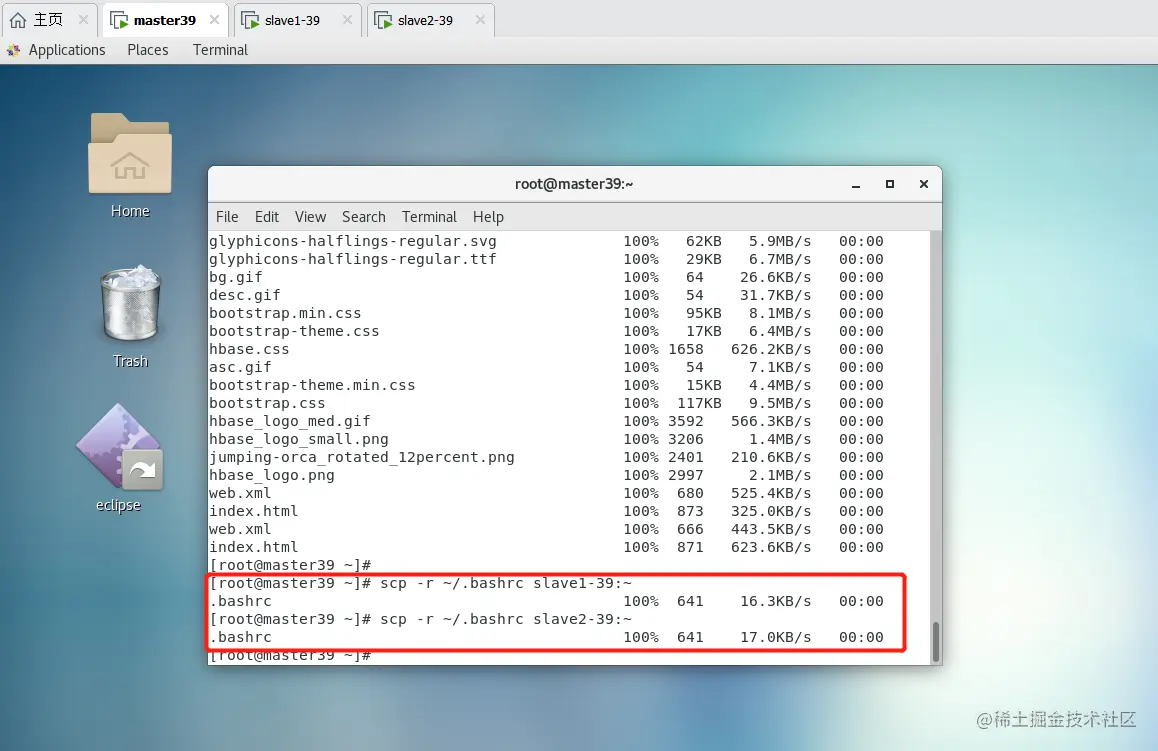The height and width of the screenshot is (751, 1158).
Task: Close the 主页 tab
Action: pos(83,20)
